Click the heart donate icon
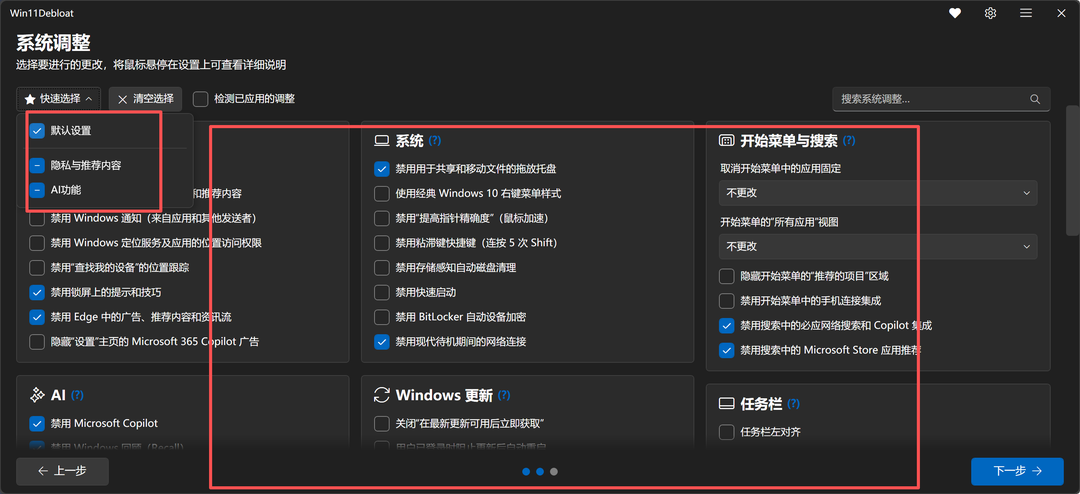This screenshot has height=494, width=1080. click(955, 13)
